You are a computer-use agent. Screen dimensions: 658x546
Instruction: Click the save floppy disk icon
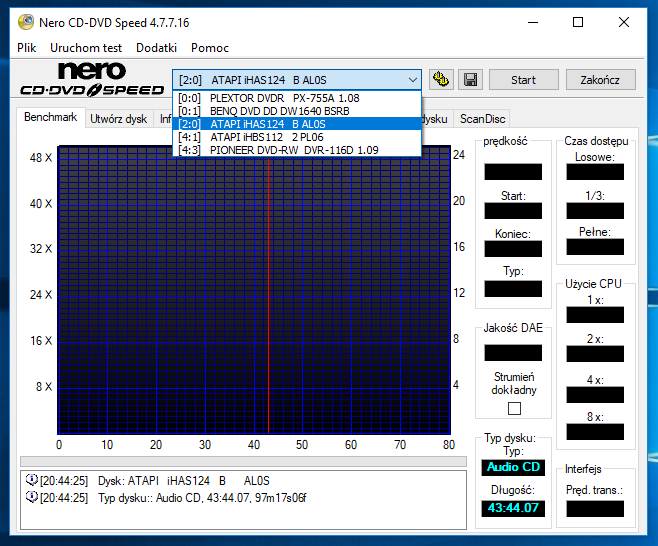click(x=470, y=79)
